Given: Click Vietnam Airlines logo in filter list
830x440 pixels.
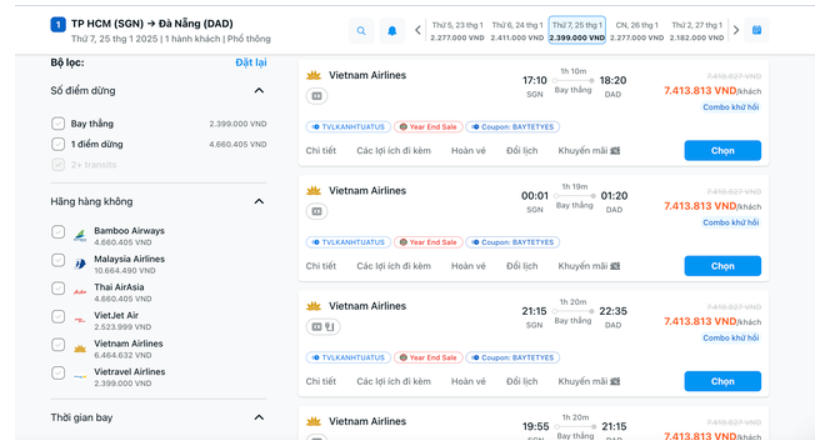Looking at the screenshot, I should (80, 348).
